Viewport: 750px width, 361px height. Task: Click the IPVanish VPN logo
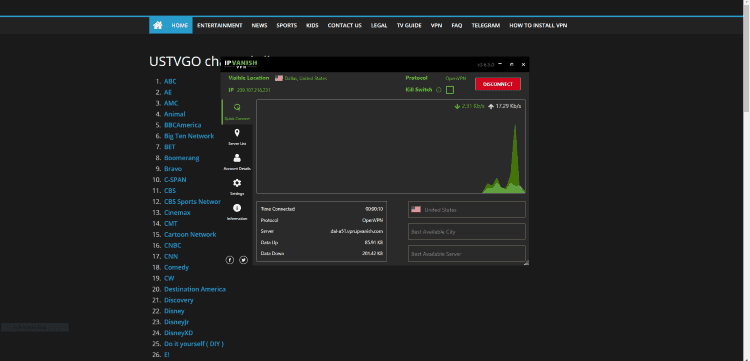click(241, 64)
